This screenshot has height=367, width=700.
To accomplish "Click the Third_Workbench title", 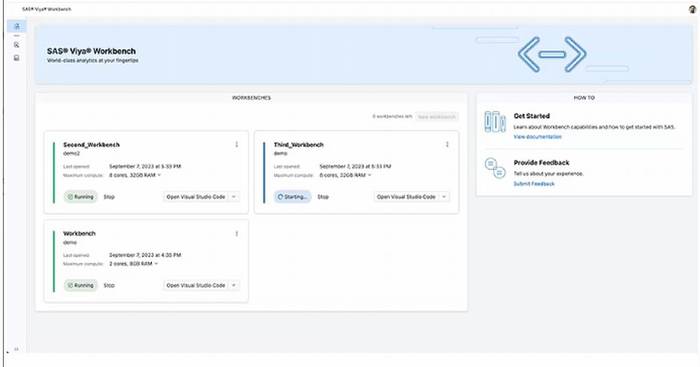I will pos(299,145).
